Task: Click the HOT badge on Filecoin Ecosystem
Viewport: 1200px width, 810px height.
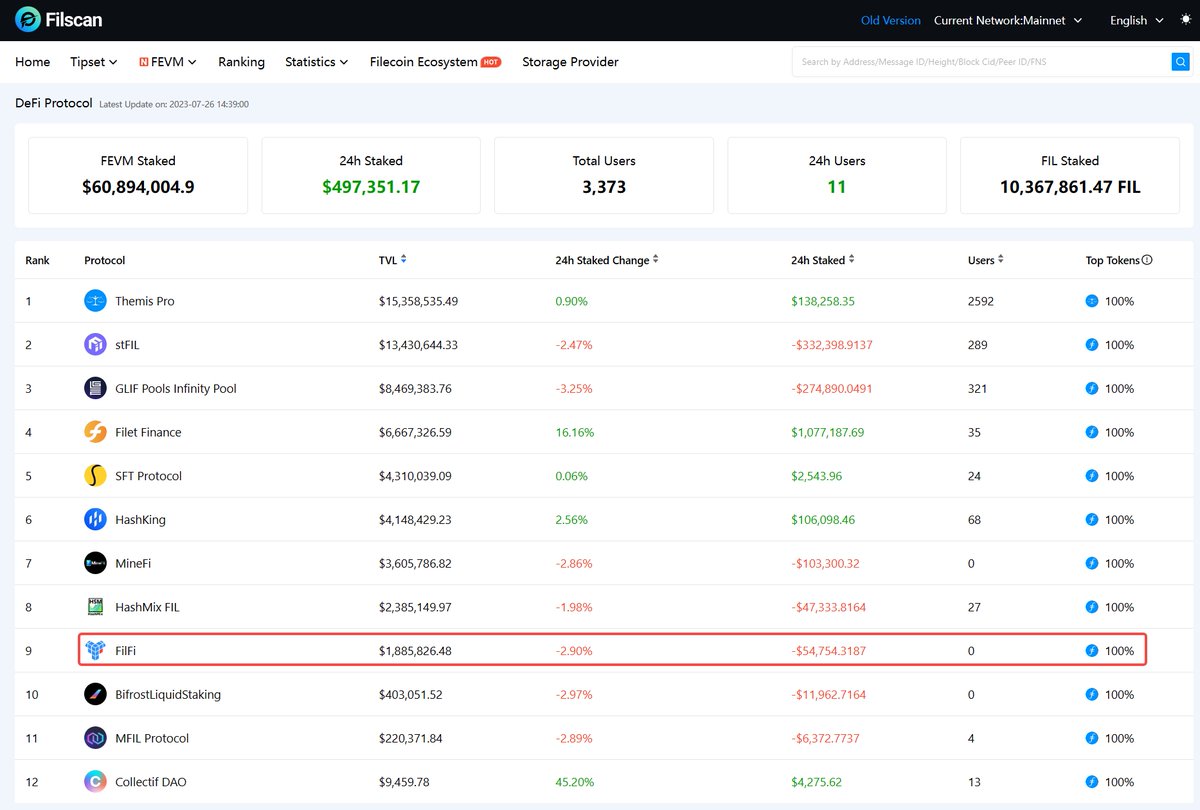Action: (x=491, y=62)
